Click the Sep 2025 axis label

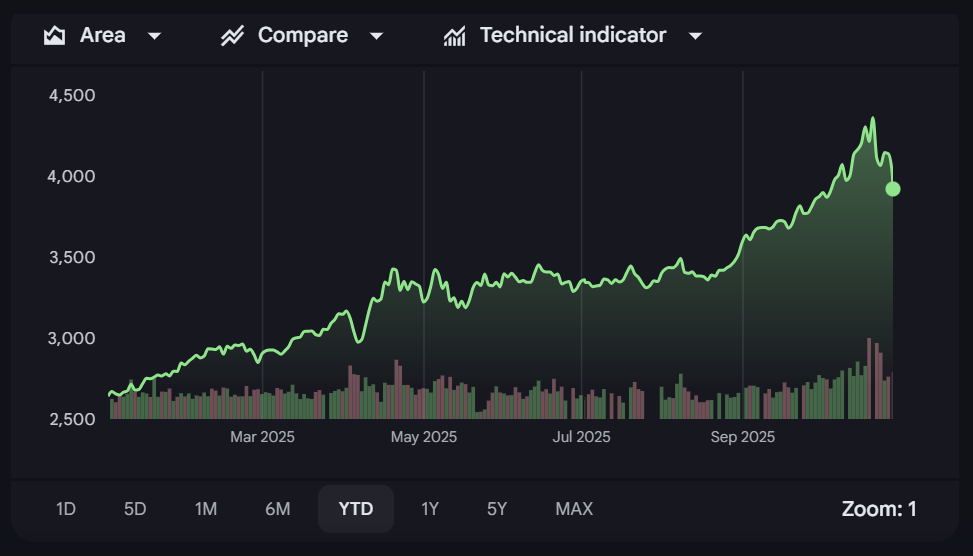(x=743, y=437)
